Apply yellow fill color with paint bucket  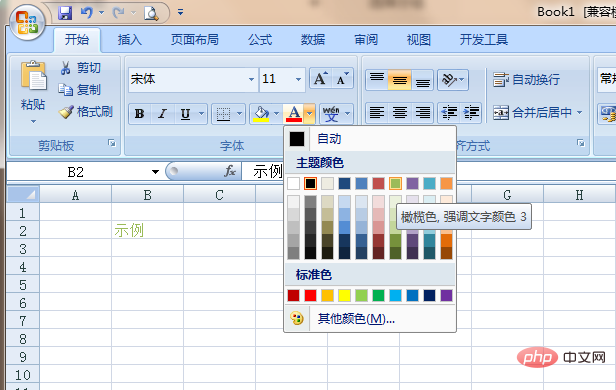point(261,114)
